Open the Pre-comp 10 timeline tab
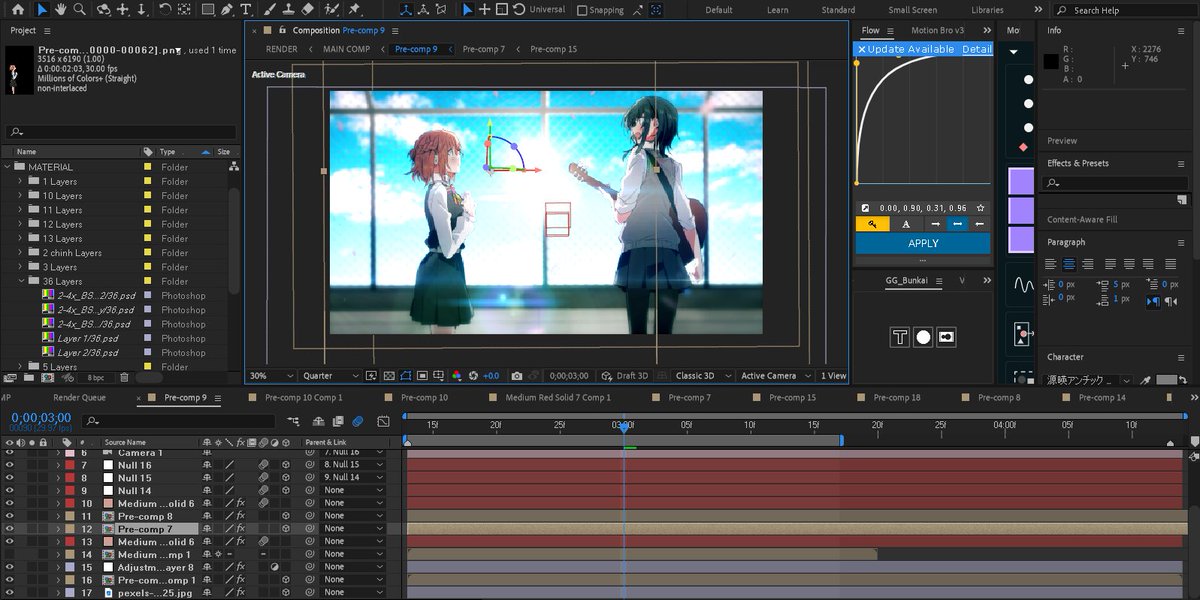 click(424, 398)
